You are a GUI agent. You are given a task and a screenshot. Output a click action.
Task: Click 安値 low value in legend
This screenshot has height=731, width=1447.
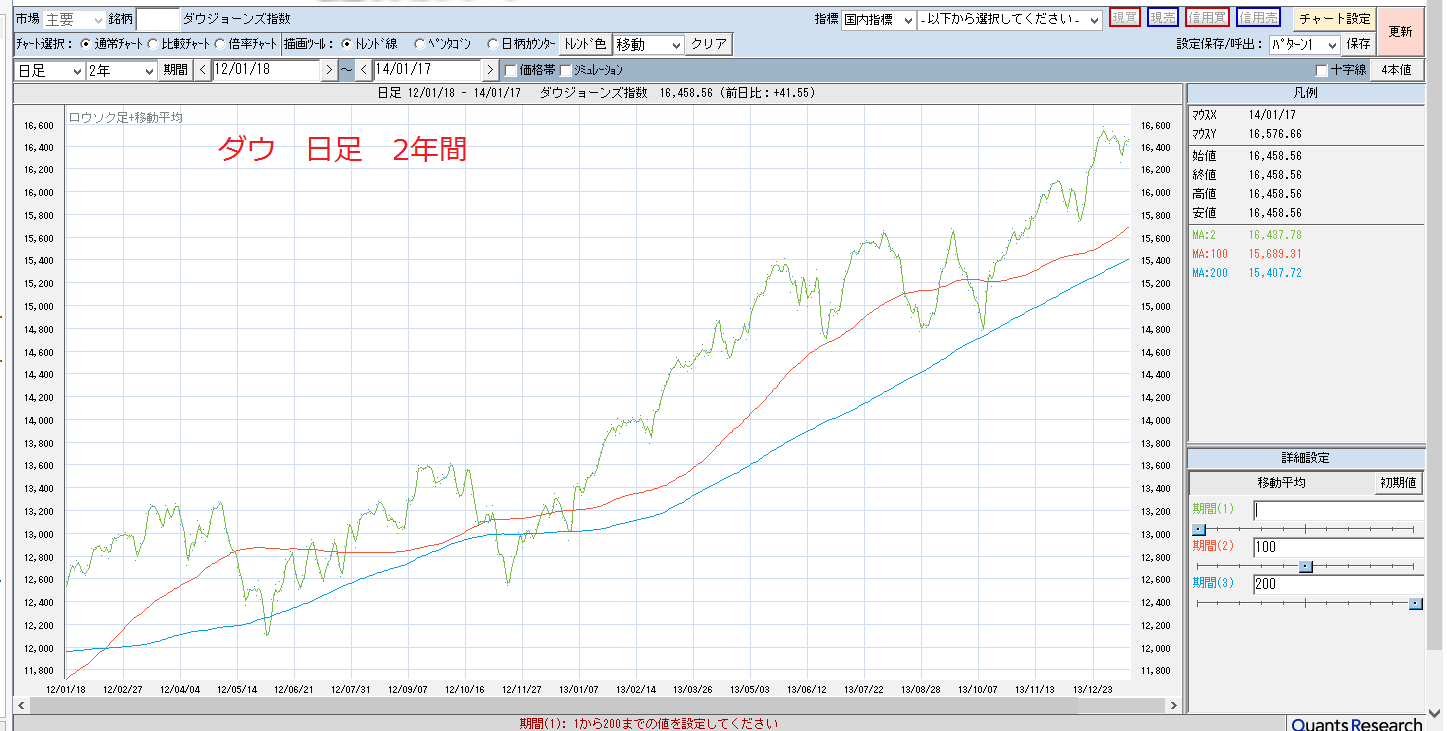1275,213
